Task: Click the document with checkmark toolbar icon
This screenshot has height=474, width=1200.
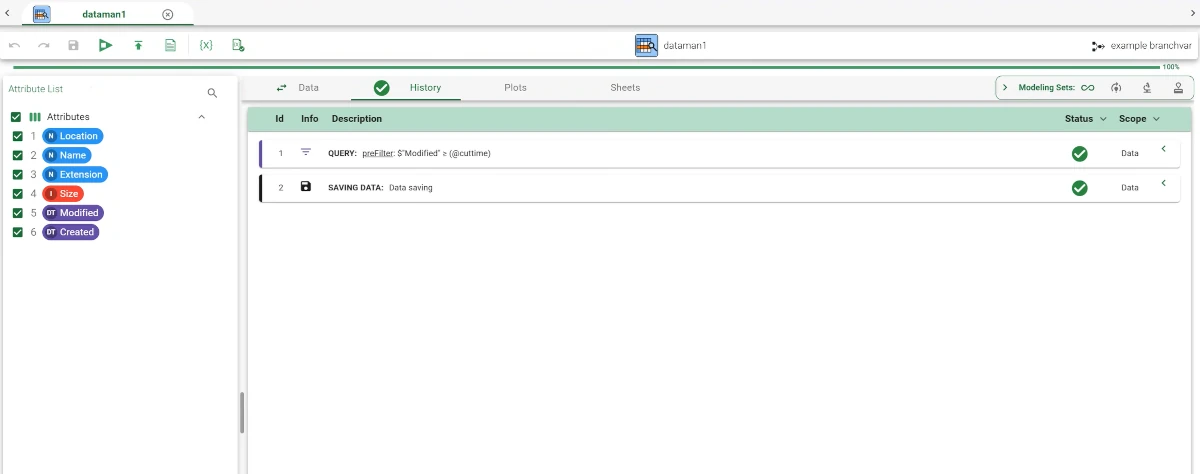Action: point(238,45)
